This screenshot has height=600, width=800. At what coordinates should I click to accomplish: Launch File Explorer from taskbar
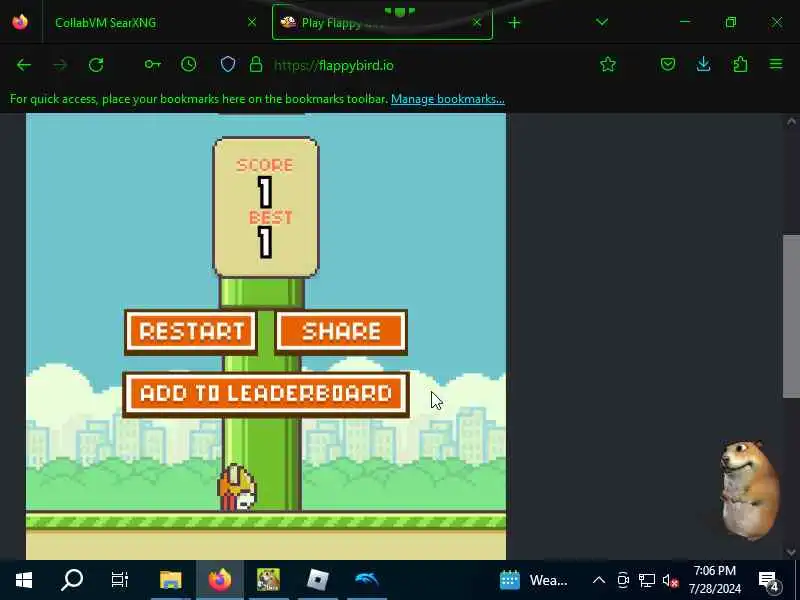(x=170, y=580)
